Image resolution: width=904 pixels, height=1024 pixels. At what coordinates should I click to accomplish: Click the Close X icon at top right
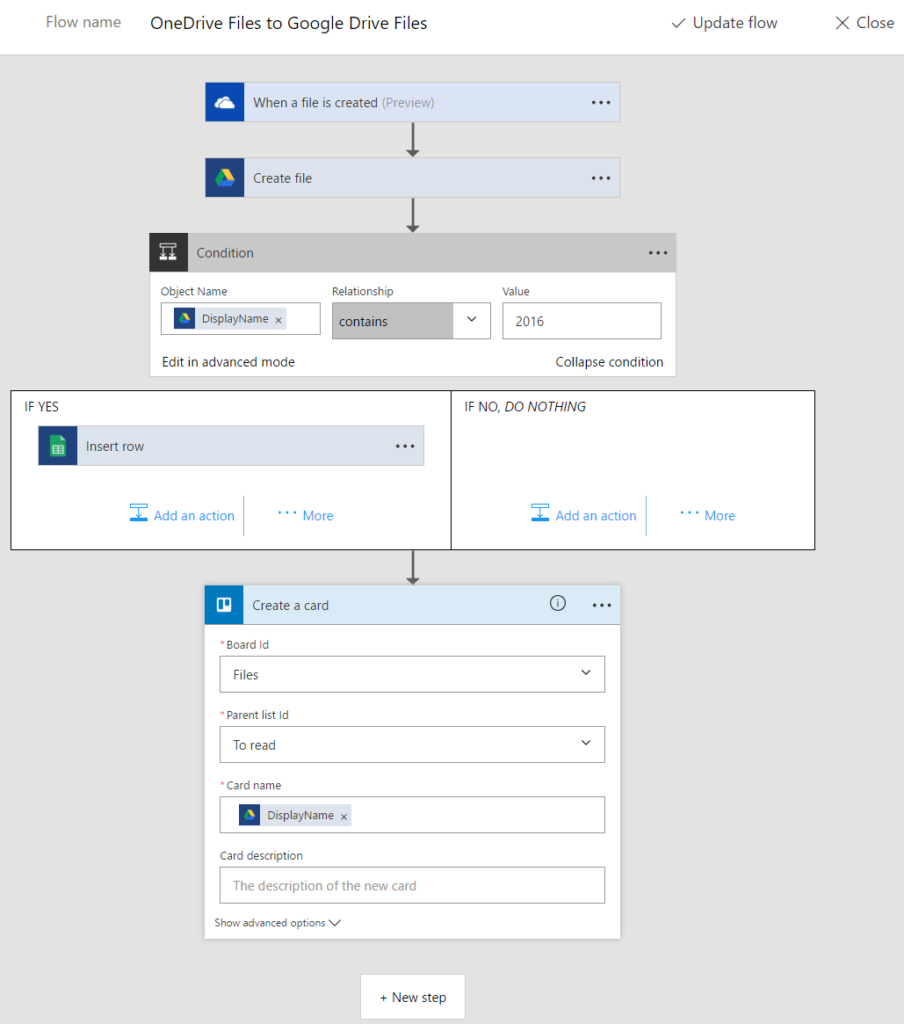(x=843, y=23)
